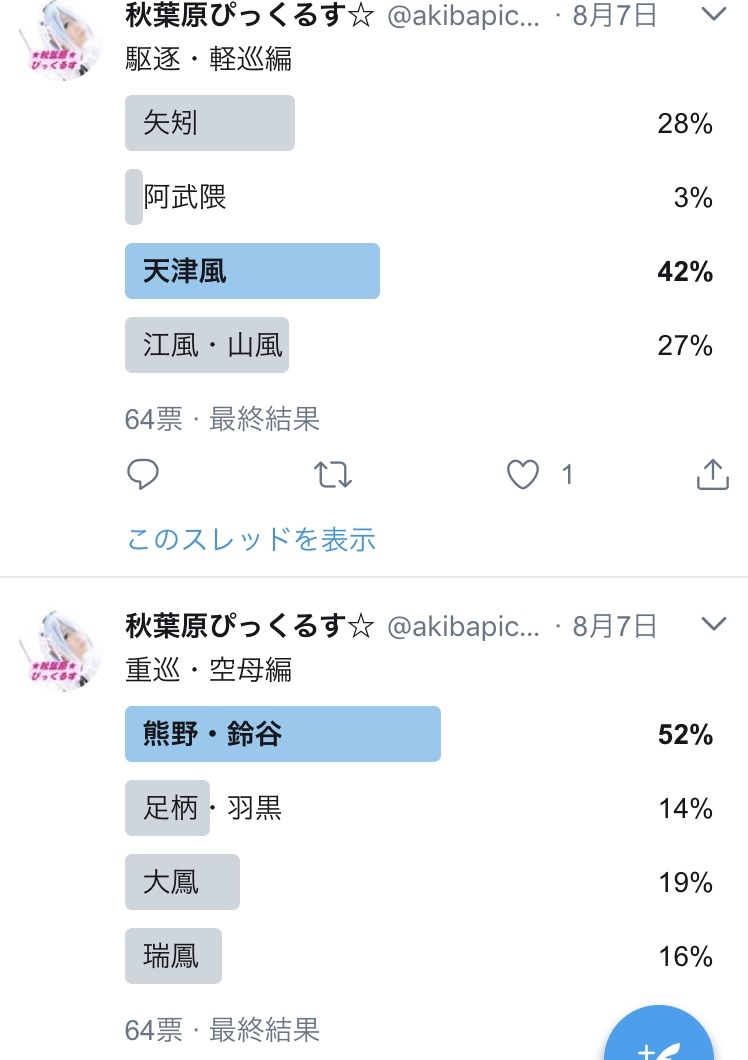Like the 駆逐・軽巡編 poll tweet
The width and height of the screenshot is (748, 1060).
pyautogui.click(x=523, y=475)
